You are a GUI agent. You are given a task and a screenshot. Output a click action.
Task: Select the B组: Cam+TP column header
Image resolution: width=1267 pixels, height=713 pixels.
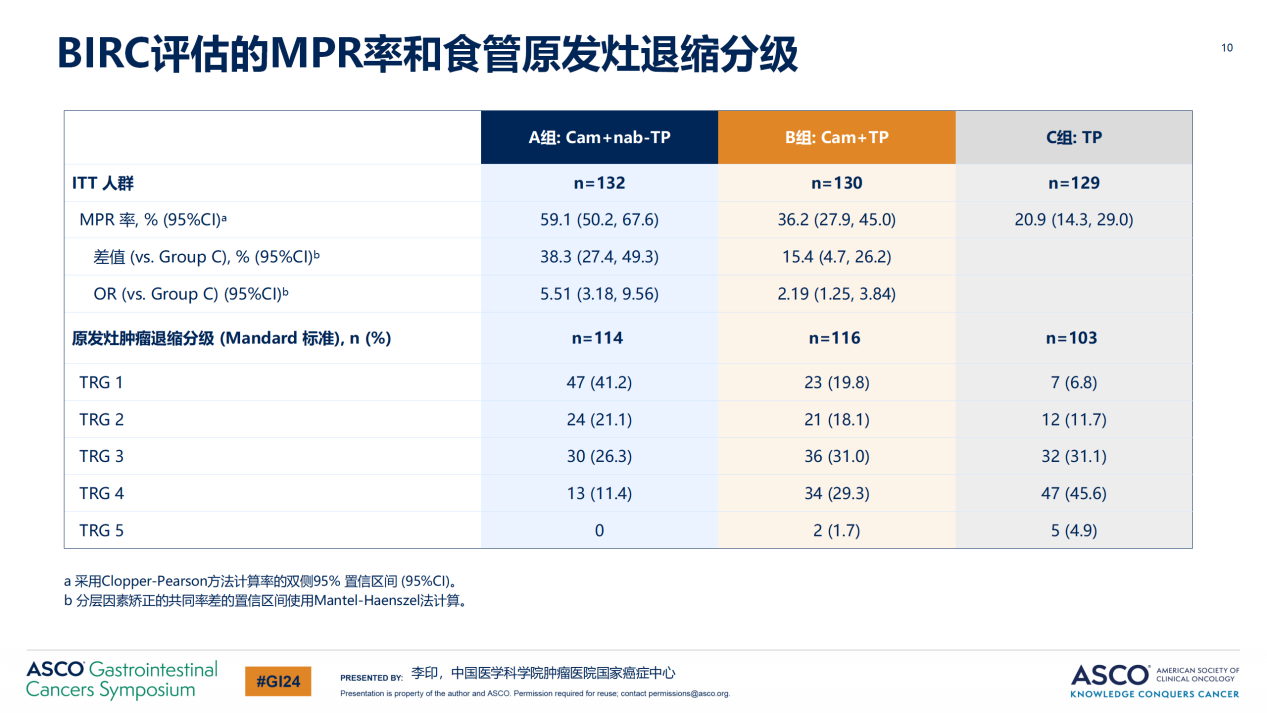point(836,138)
